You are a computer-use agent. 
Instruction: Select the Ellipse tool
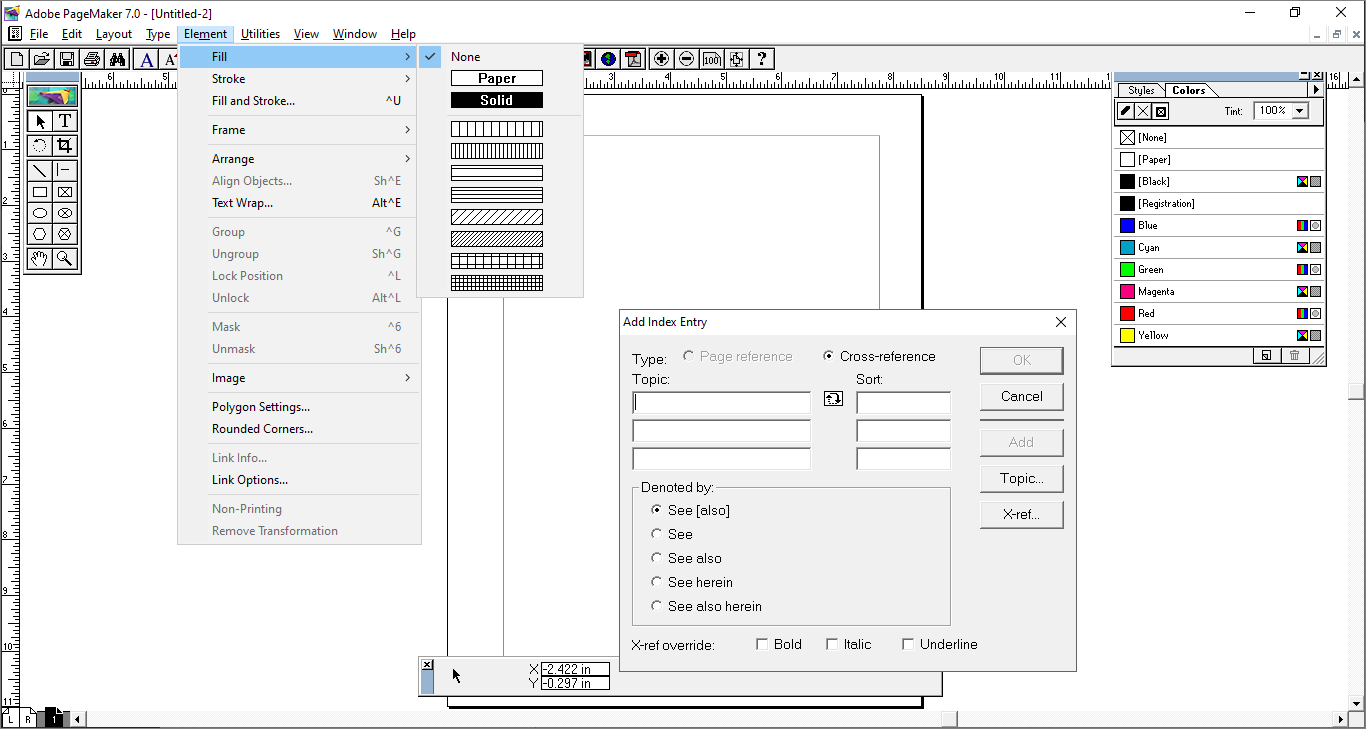point(38,212)
